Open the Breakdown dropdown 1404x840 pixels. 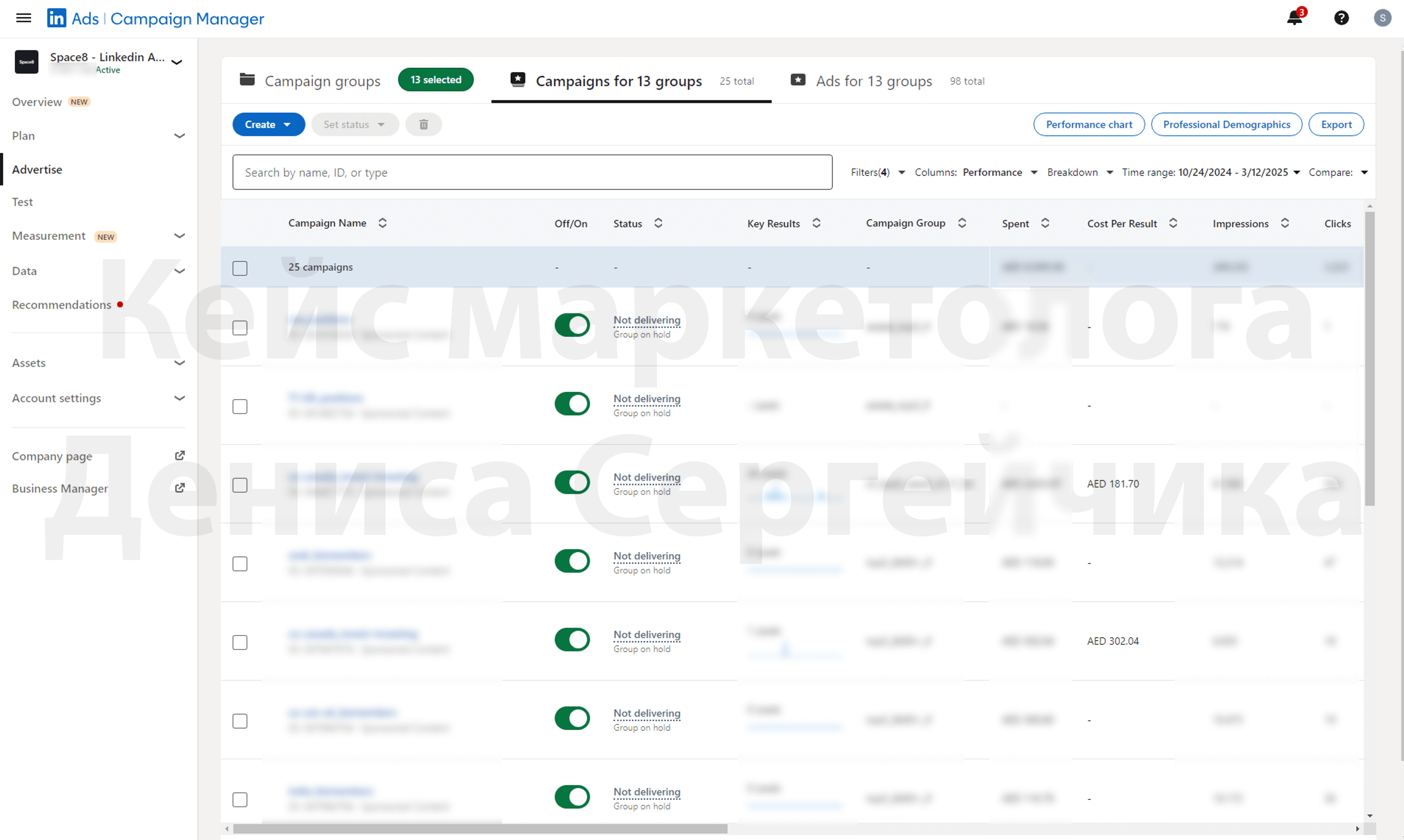point(1080,172)
